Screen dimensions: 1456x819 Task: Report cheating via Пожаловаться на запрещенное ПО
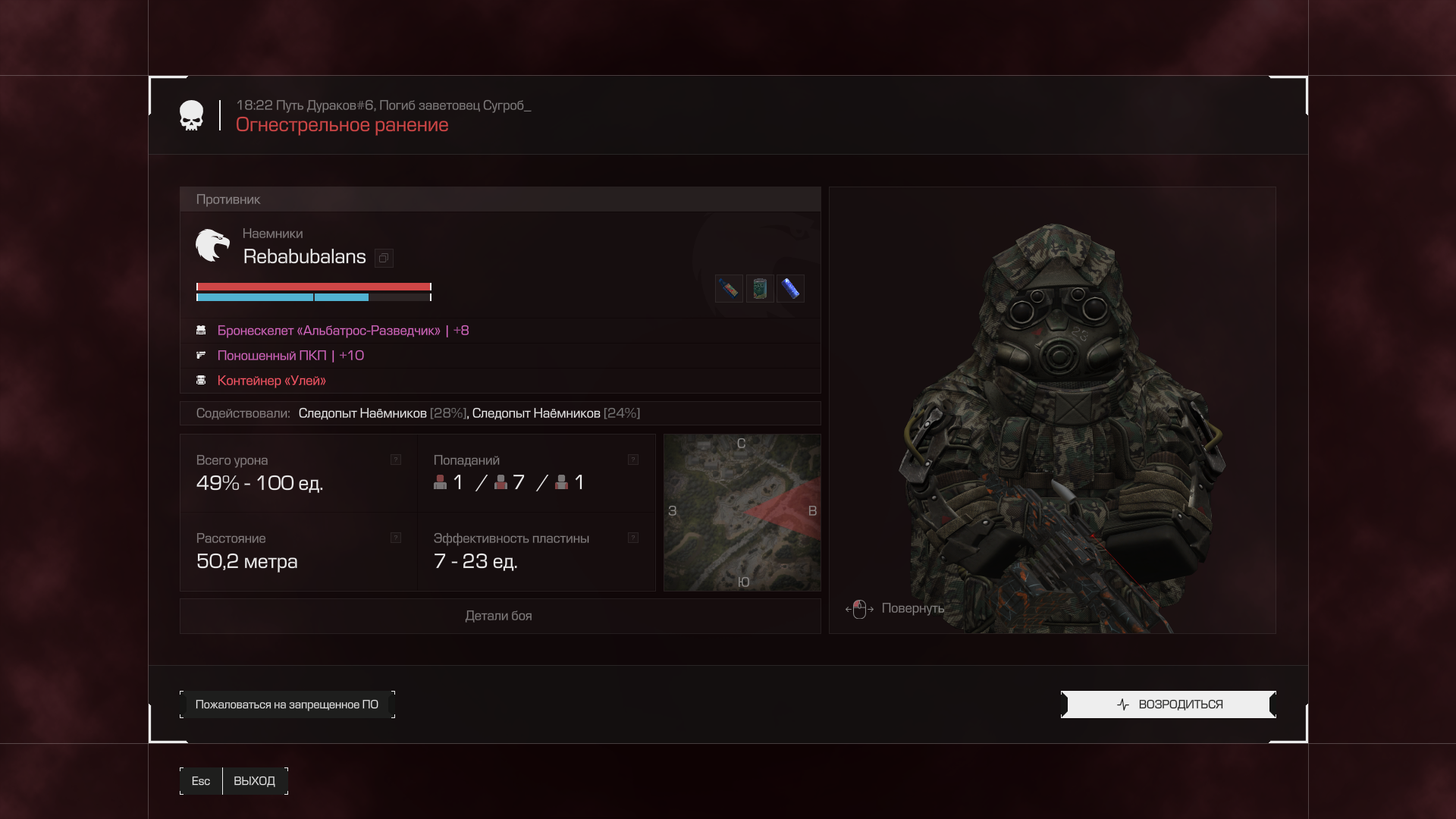click(x=287, y=704)
